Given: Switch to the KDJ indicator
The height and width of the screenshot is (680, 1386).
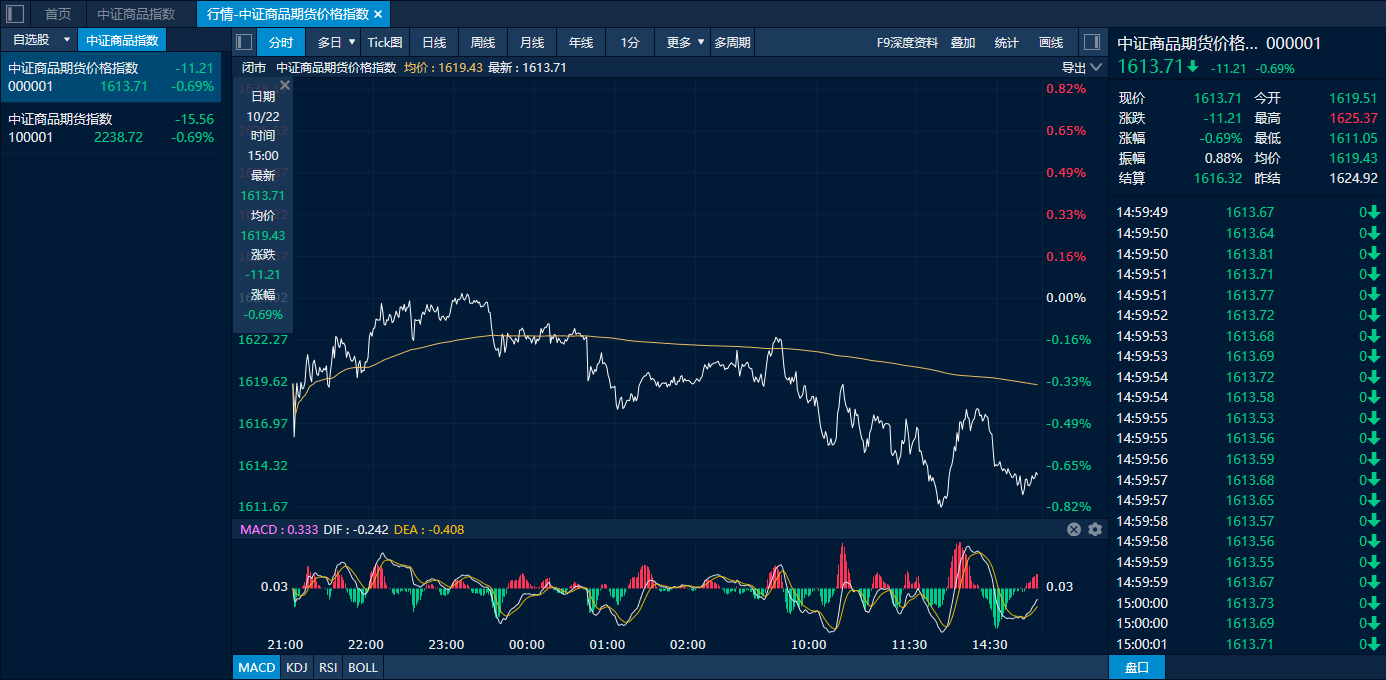Looking at the screenshot, I should coord(296,667).
